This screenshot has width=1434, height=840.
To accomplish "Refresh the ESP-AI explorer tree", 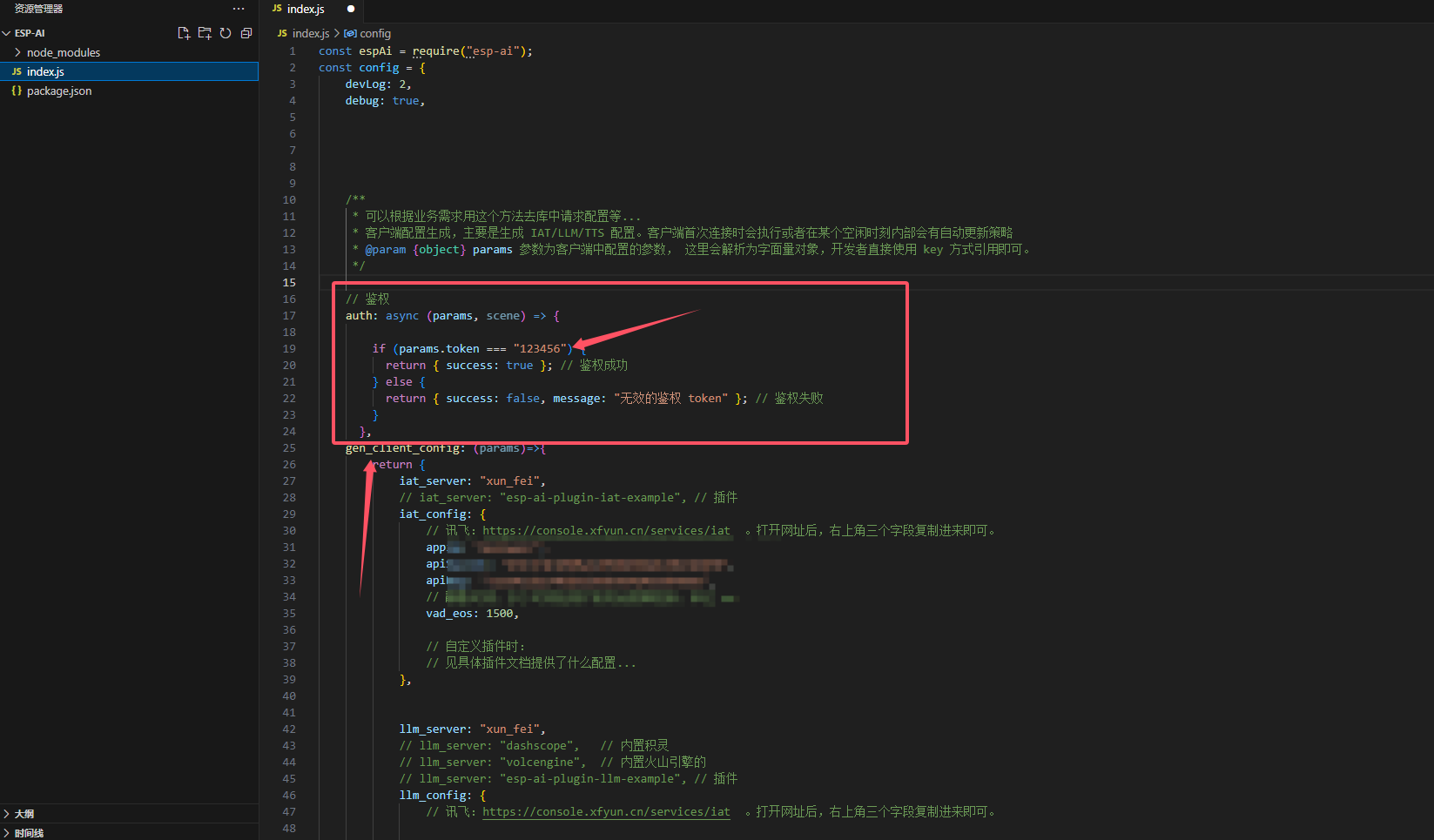I will (x=226, y=33).
